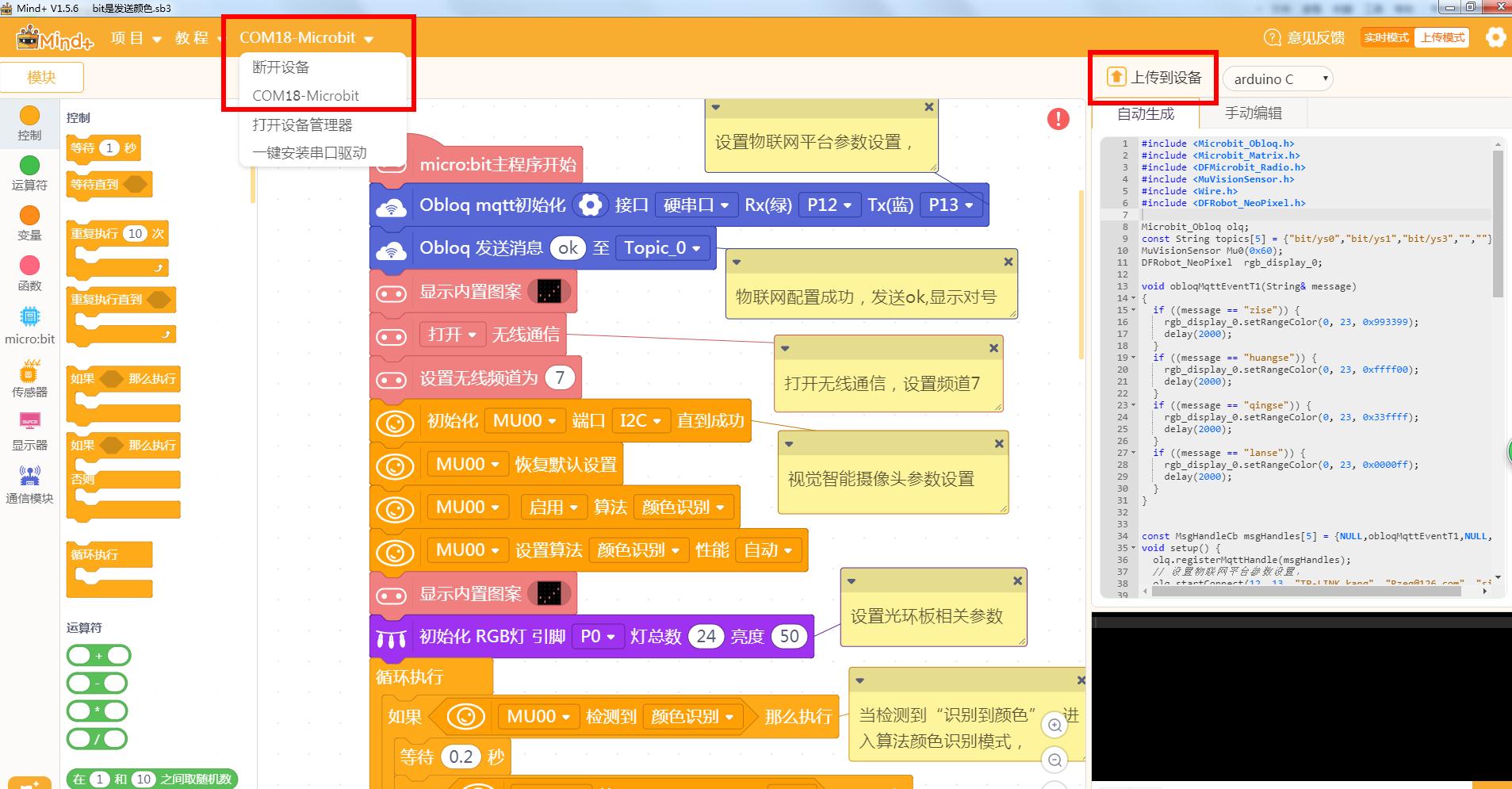
Task: Switch to 上传模式
Action: pyautogui.click(x=1442, y=37)
